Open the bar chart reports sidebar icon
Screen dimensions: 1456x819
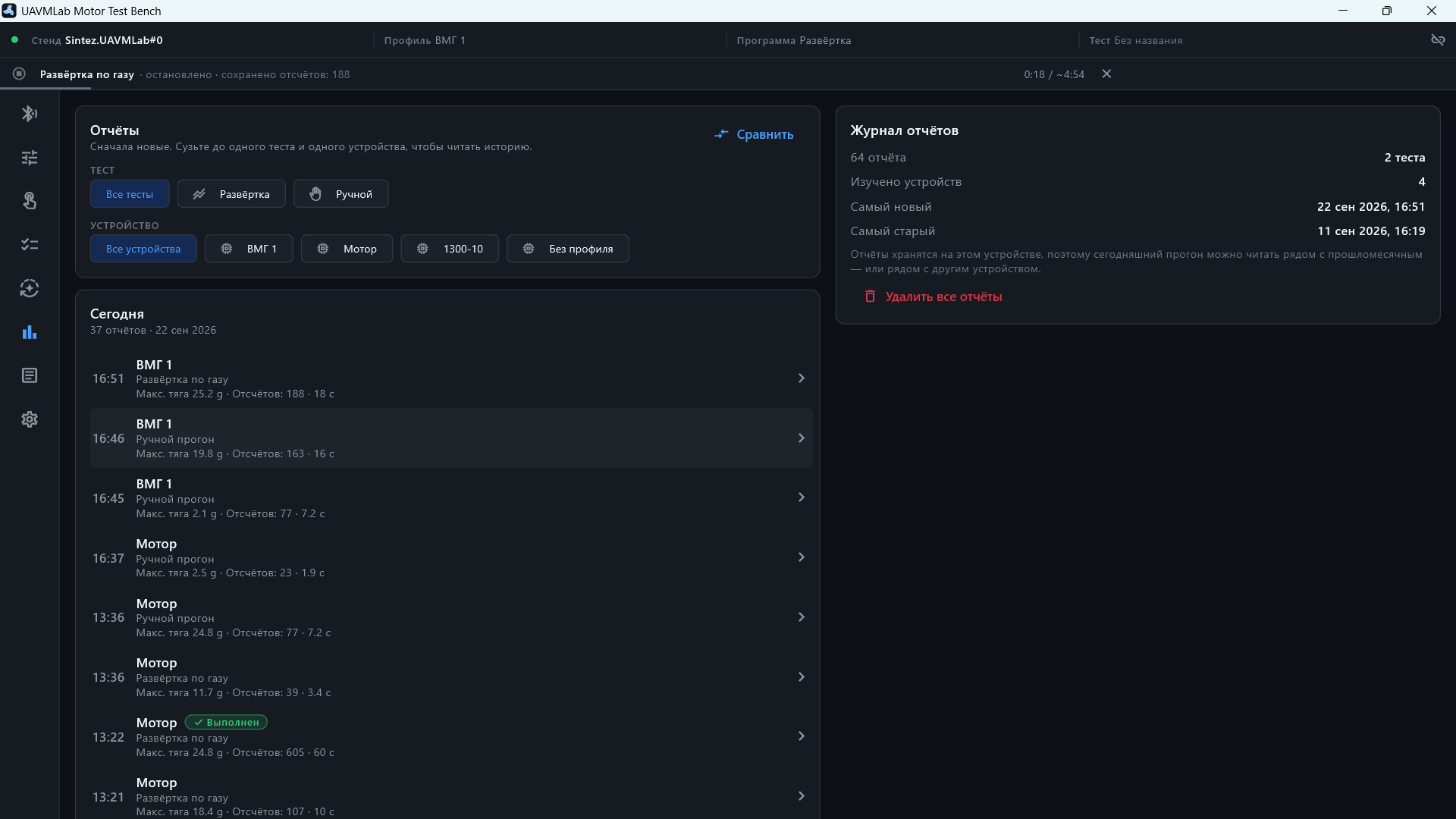pyautogui.click(x=30, y=332)
